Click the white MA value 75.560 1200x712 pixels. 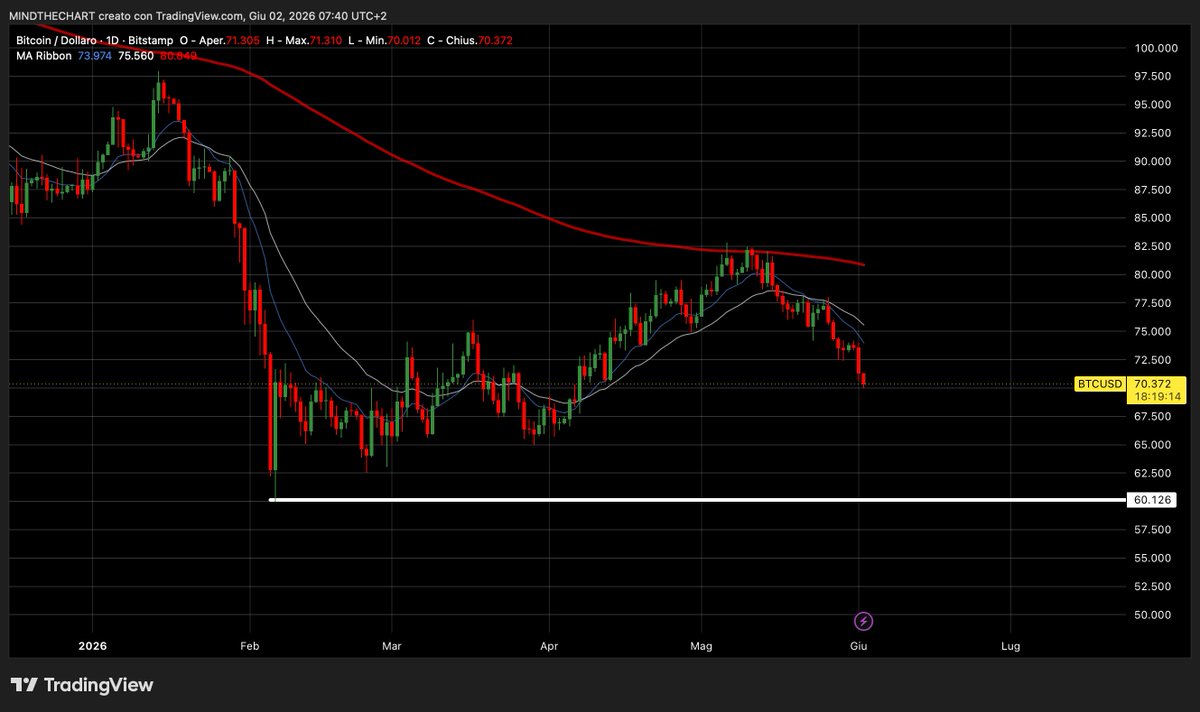(x=136, y=55)
